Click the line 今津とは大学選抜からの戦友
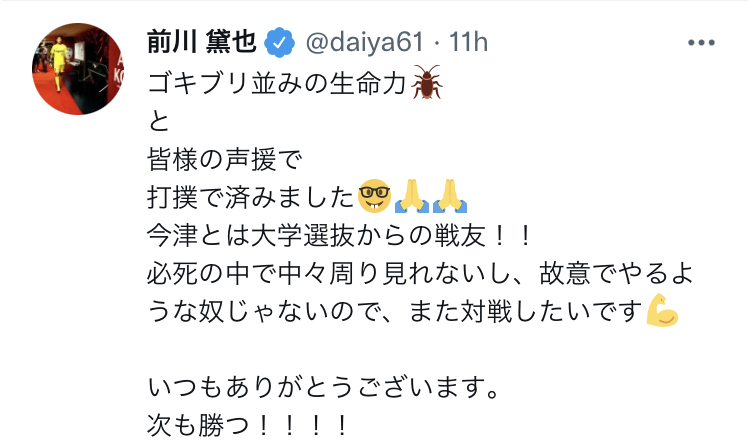750x443 pixels. point(339,235)
